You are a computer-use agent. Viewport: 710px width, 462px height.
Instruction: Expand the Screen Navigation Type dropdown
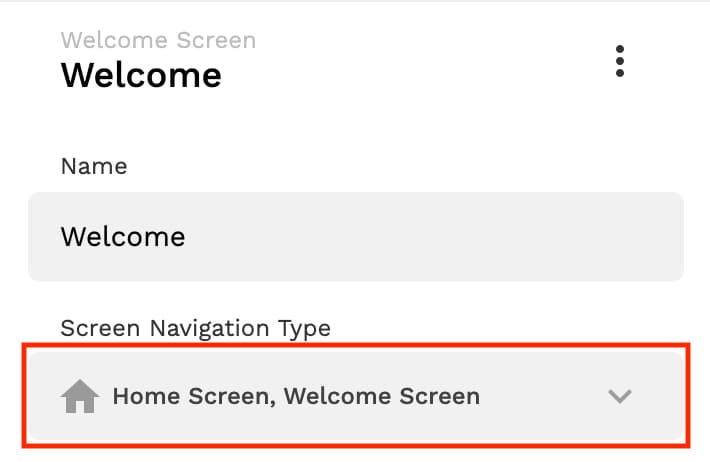coord(356,396)
